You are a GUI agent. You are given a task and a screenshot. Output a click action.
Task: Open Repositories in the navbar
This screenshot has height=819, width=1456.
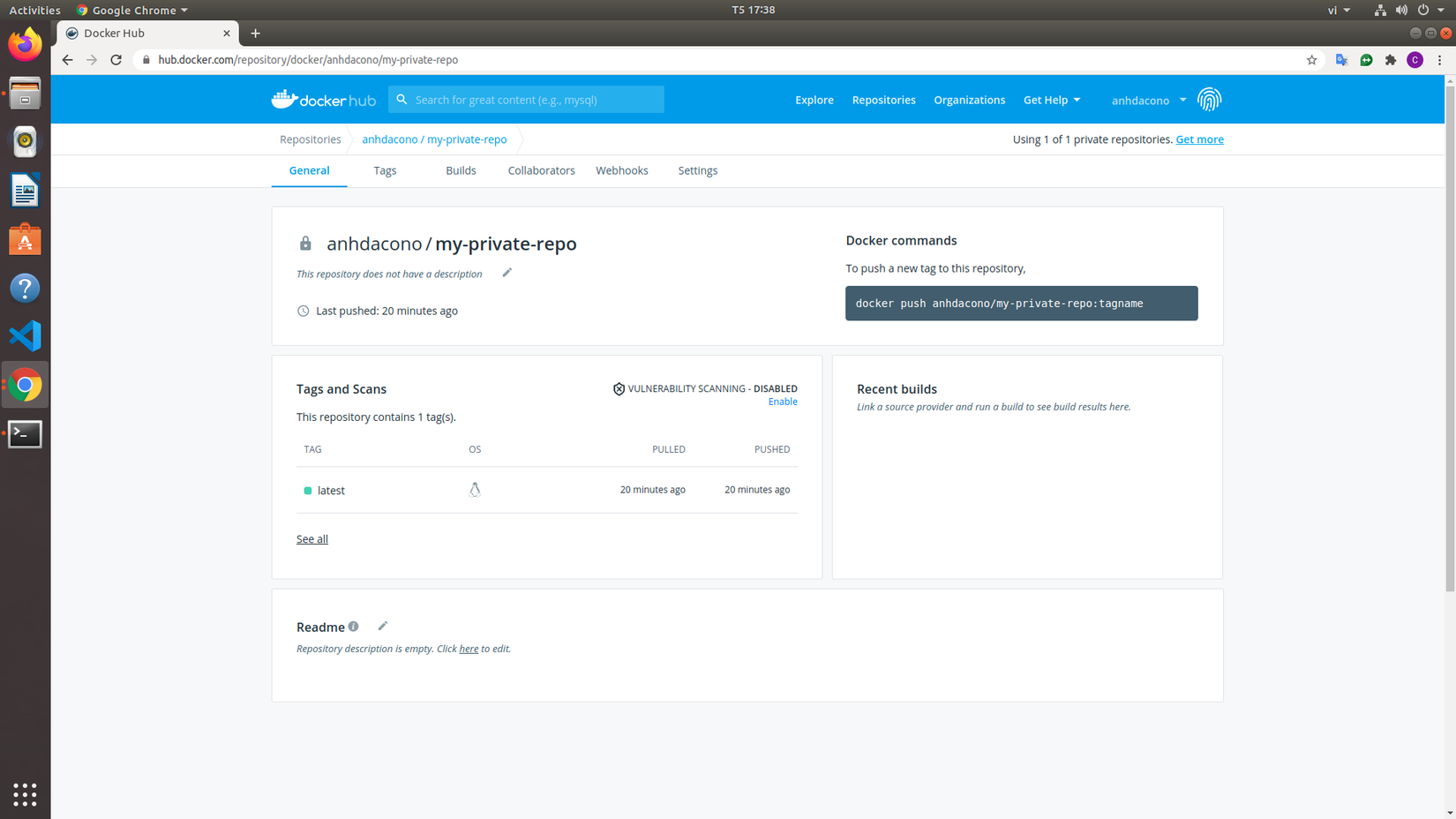pyautogui.click(x=883, y=100)
